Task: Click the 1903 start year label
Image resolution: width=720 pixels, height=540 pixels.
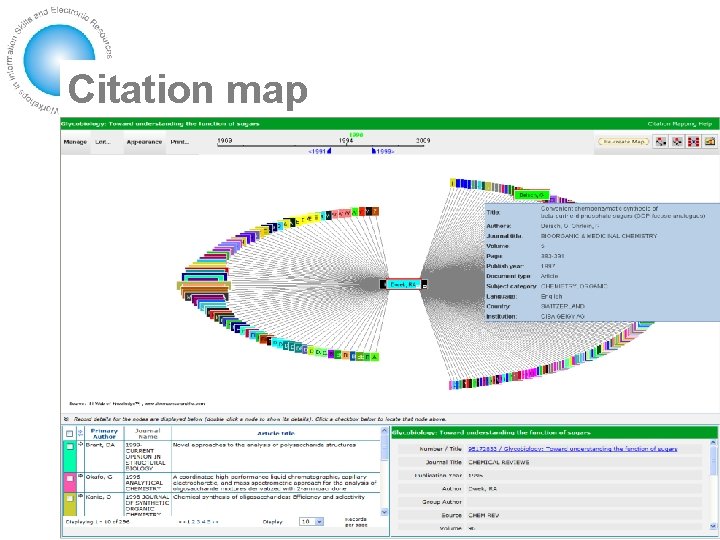Action: (225, 141)
